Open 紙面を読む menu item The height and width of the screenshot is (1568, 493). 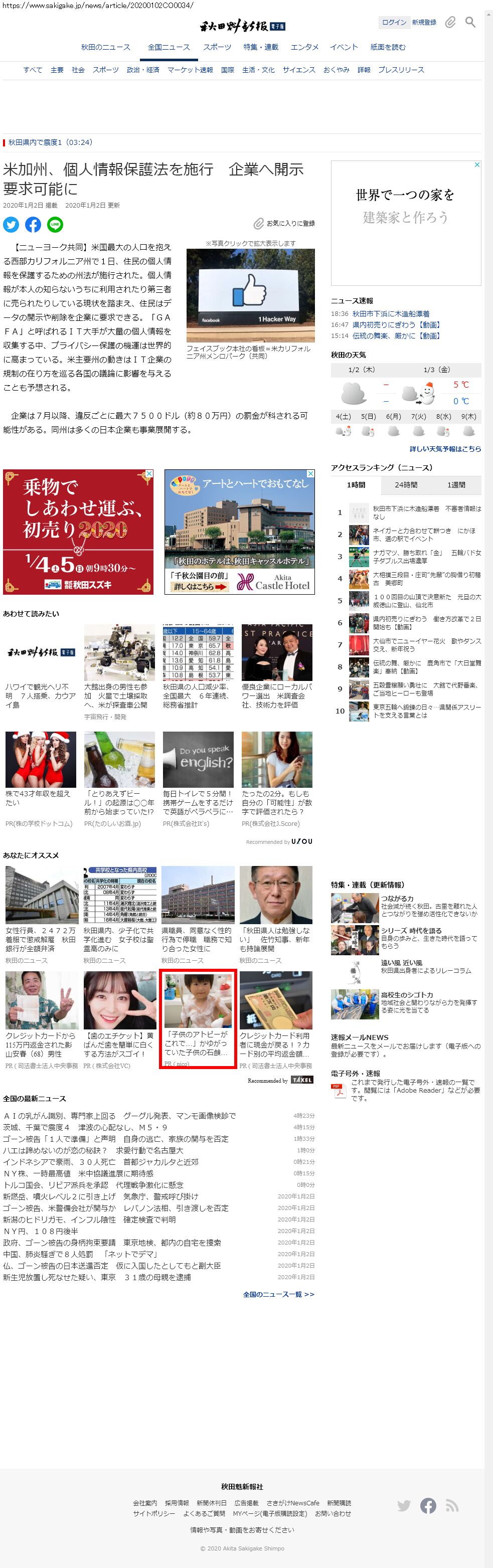388,47
